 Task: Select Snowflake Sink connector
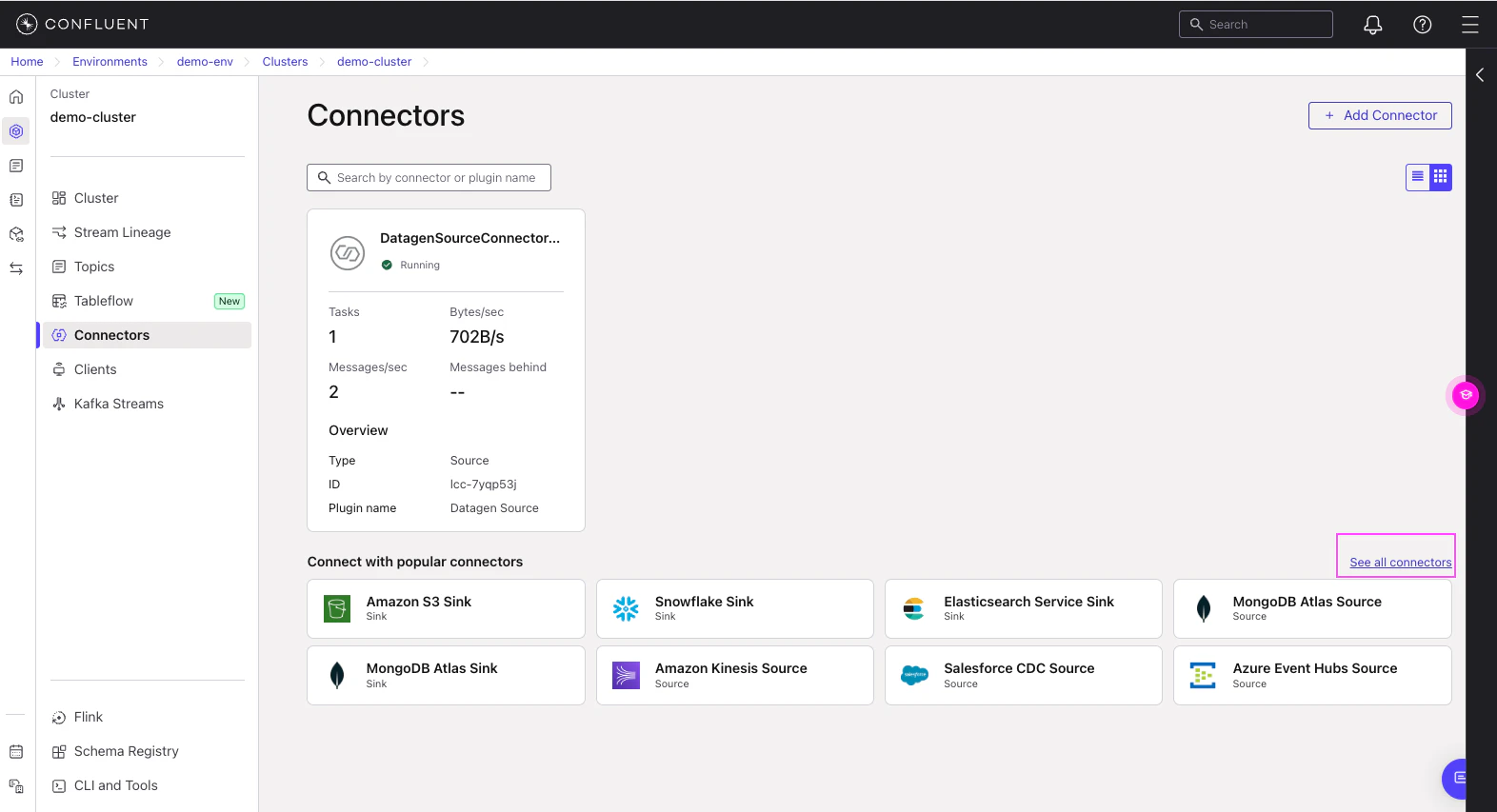click(x=734, y=608)
